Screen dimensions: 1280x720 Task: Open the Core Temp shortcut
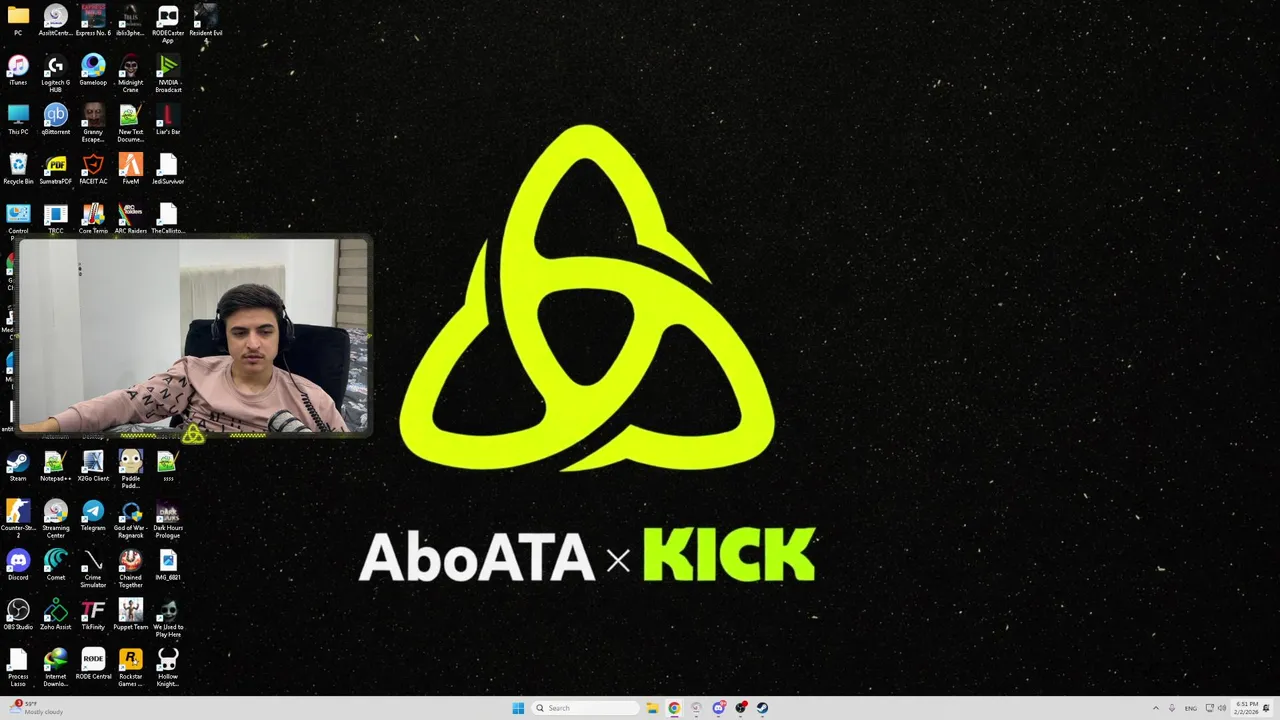coord(93,219)
